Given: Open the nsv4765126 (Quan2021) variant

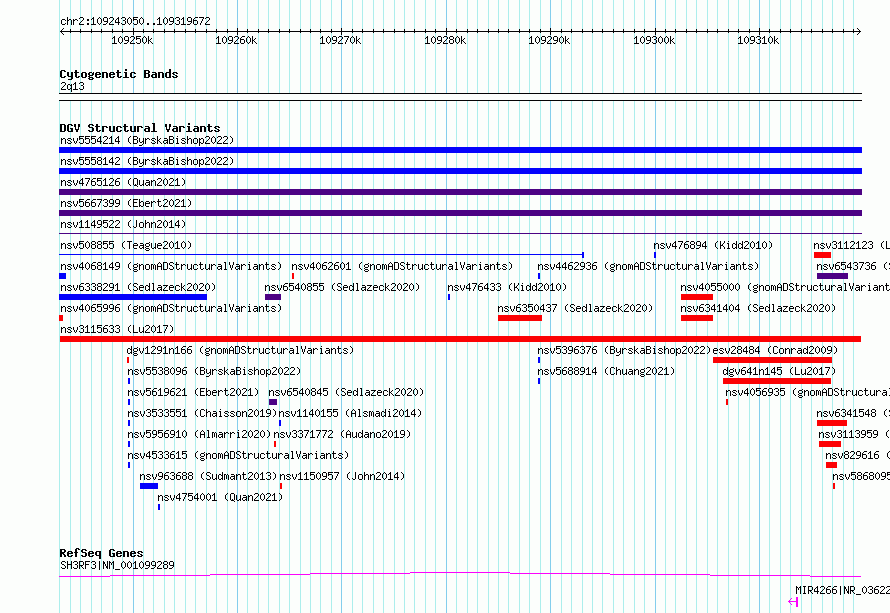Looking at the screenshot, I should [x=123, y=182].
